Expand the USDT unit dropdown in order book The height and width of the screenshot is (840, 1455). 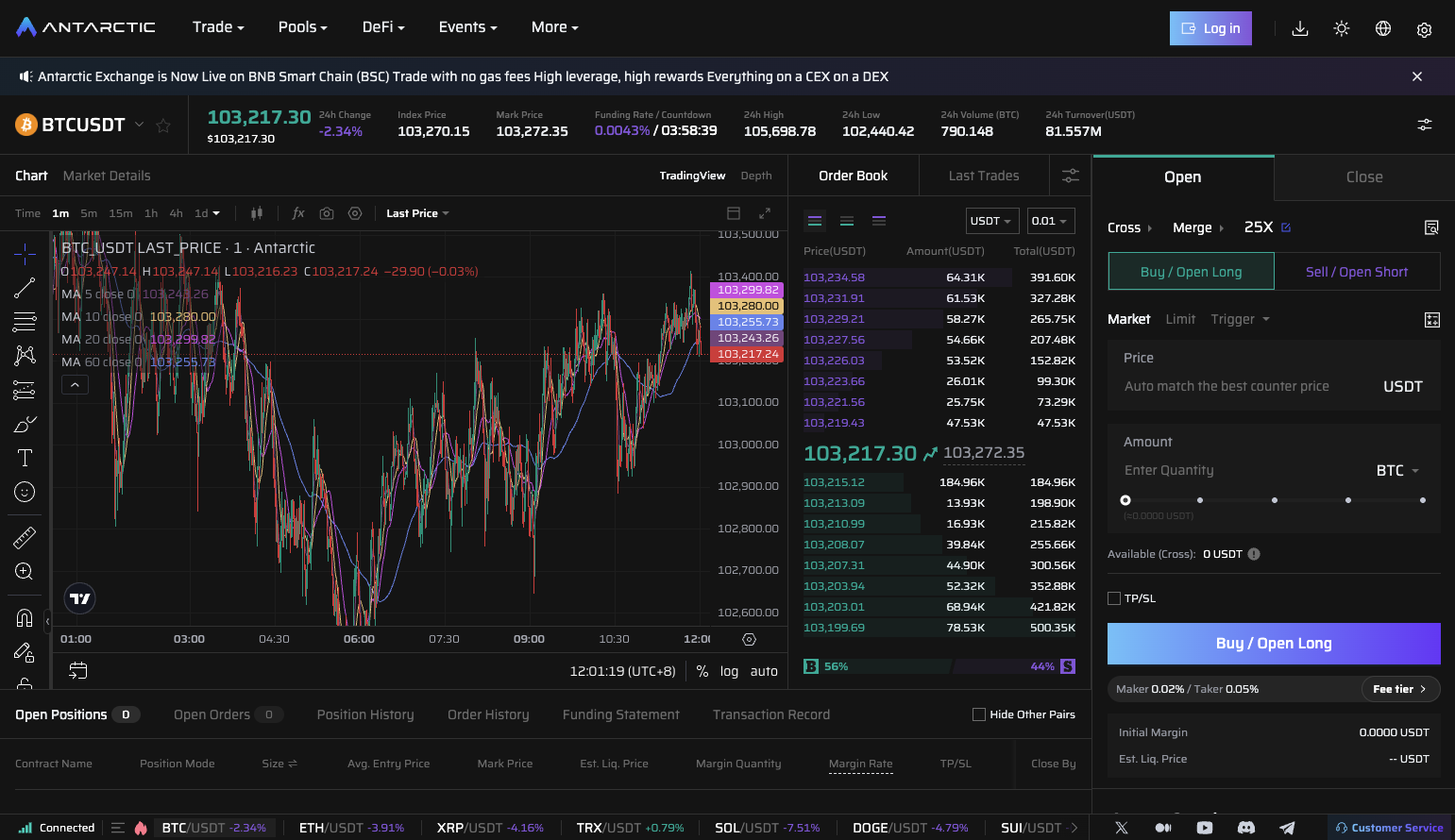point(992,221)
